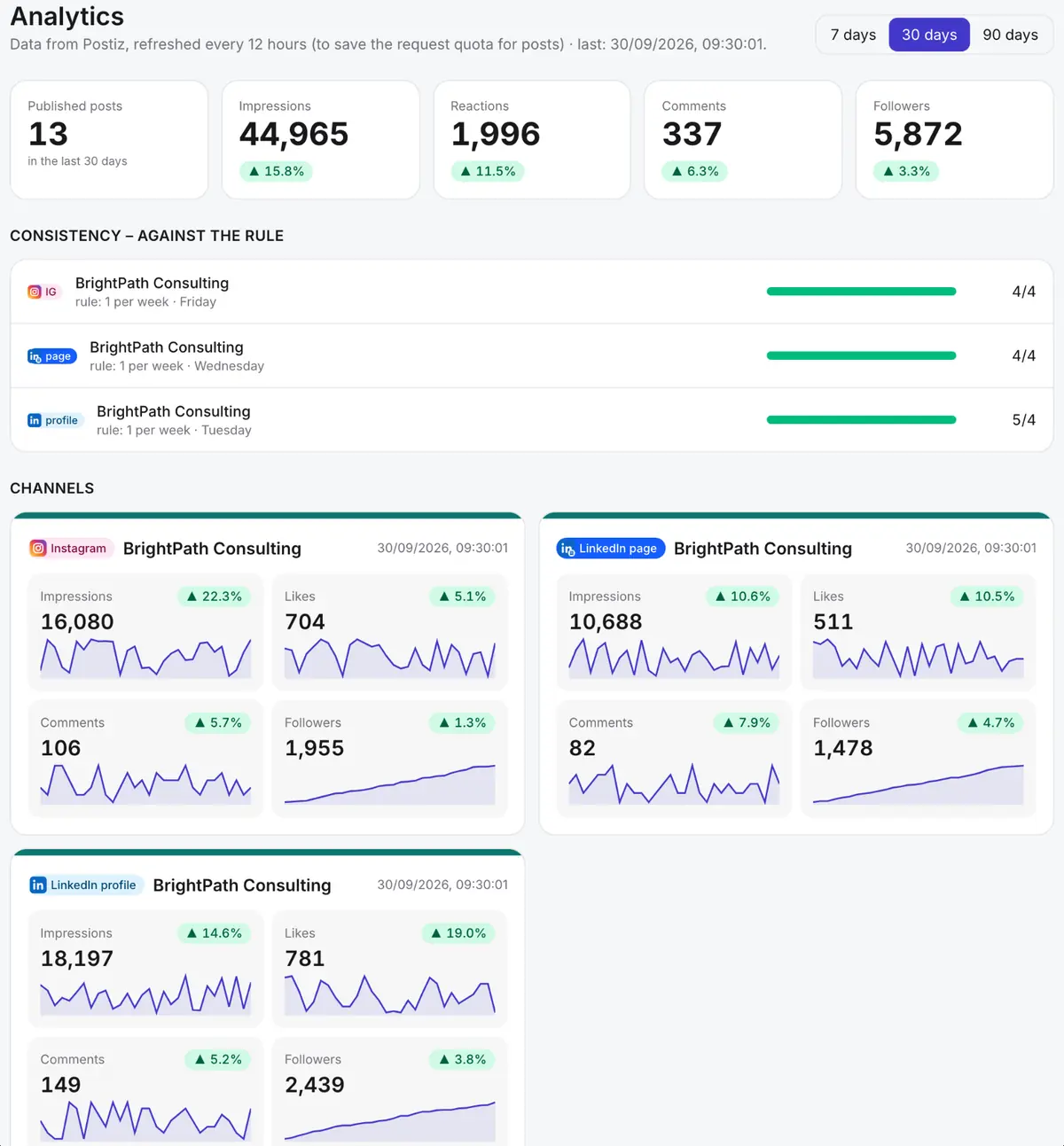Click the Instagram badge on channel card

point(71,549)
